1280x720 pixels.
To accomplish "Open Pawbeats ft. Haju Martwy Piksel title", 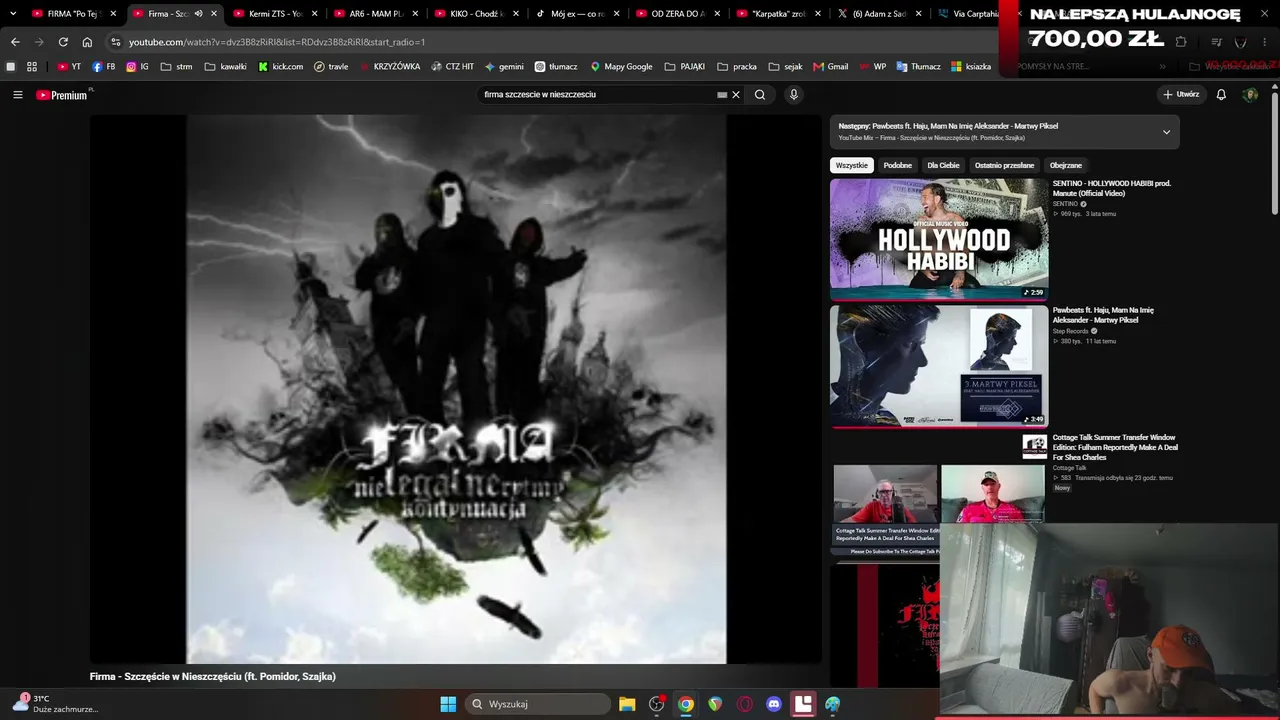I will tap(1103, 315).
